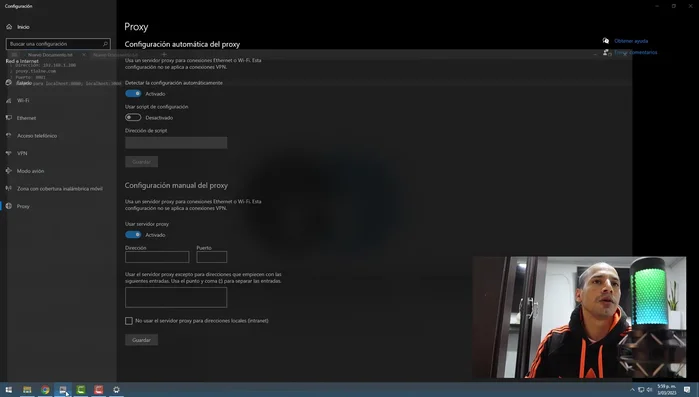The image size is (699, 397).
Task: Click the proxy exceptions text box
Action: pyautogui.click(x=176, y=297)
